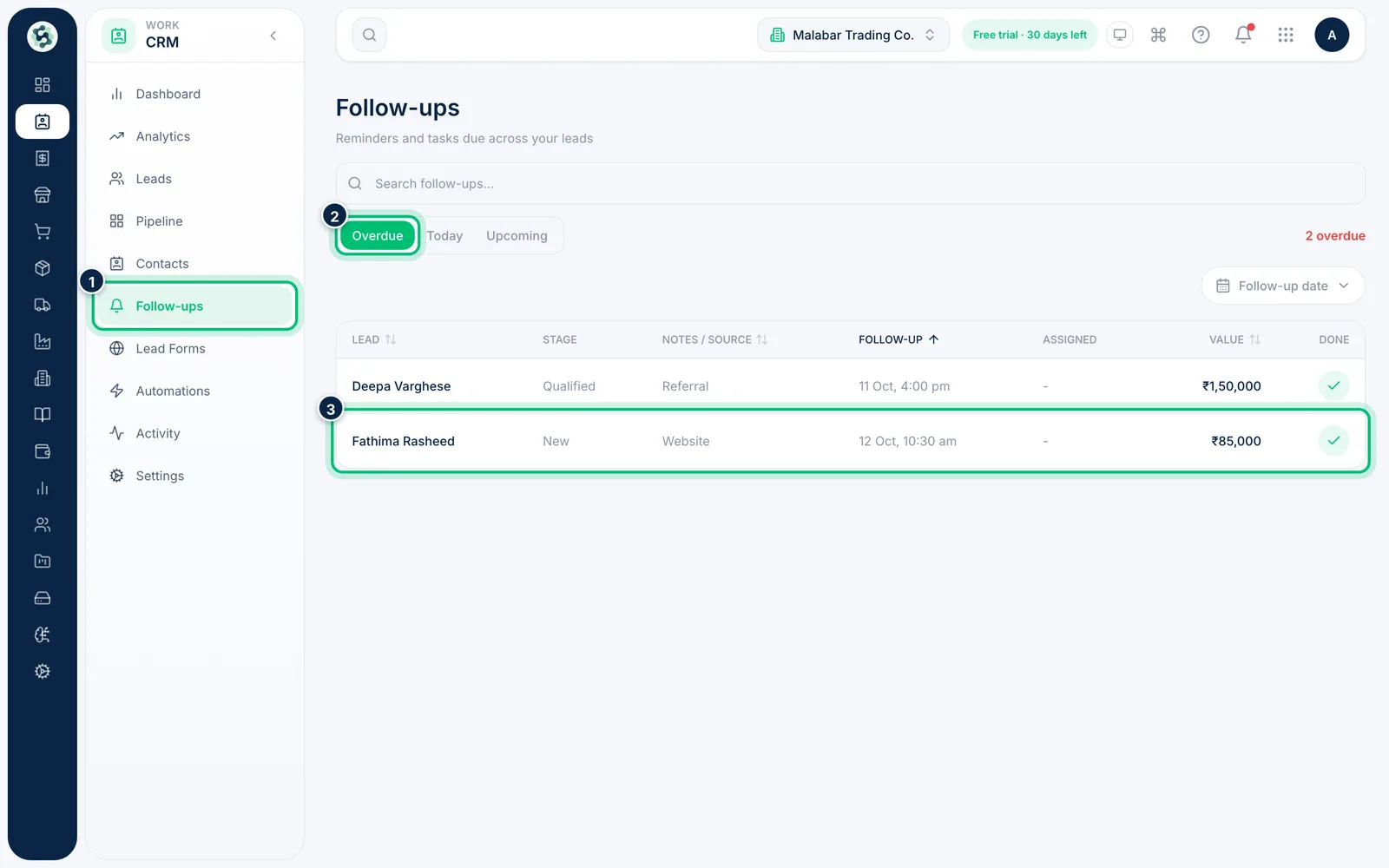Select the CRM contact badge rail icon
Screen dimensions: 1389x868
point(42,122)
